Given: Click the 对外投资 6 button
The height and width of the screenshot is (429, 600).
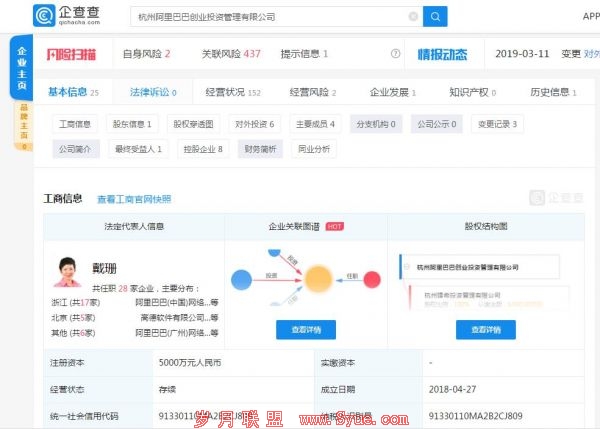Looking at the screenshot, I should point(254,124).
